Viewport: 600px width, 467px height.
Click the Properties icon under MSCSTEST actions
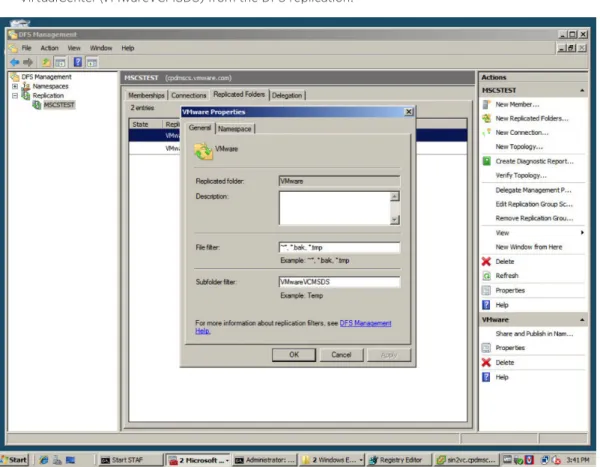[x=486, y=290]
